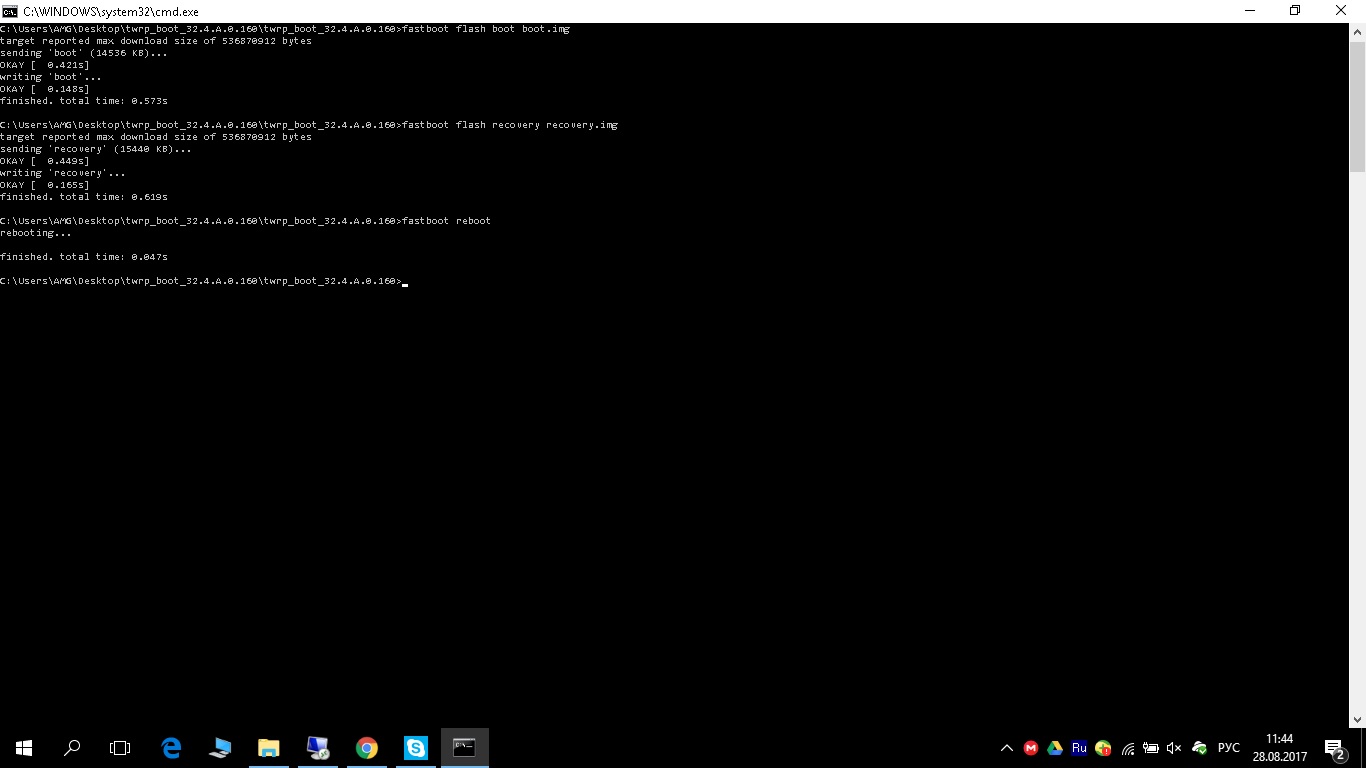Launch Microsoft Edge from taskbar
Viewport: 1366px width, 768px height.
171,748
